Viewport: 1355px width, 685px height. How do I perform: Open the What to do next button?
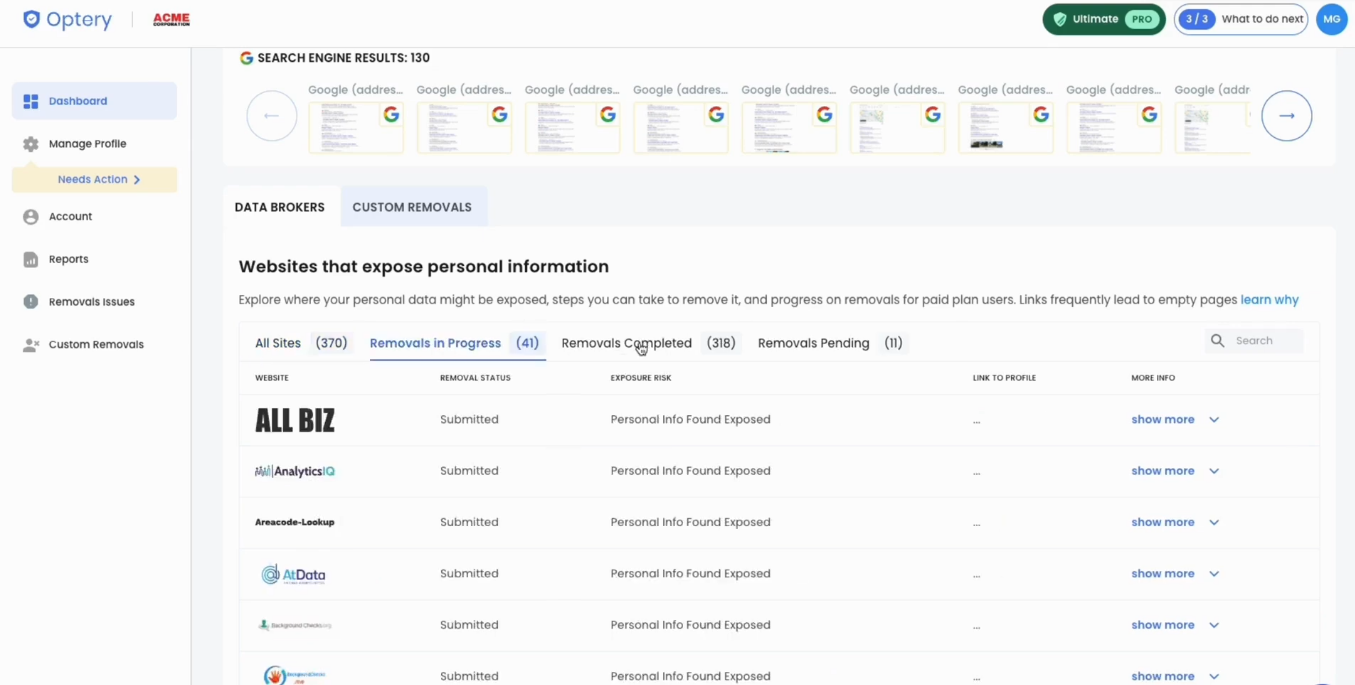click(x=1241, y=19)
